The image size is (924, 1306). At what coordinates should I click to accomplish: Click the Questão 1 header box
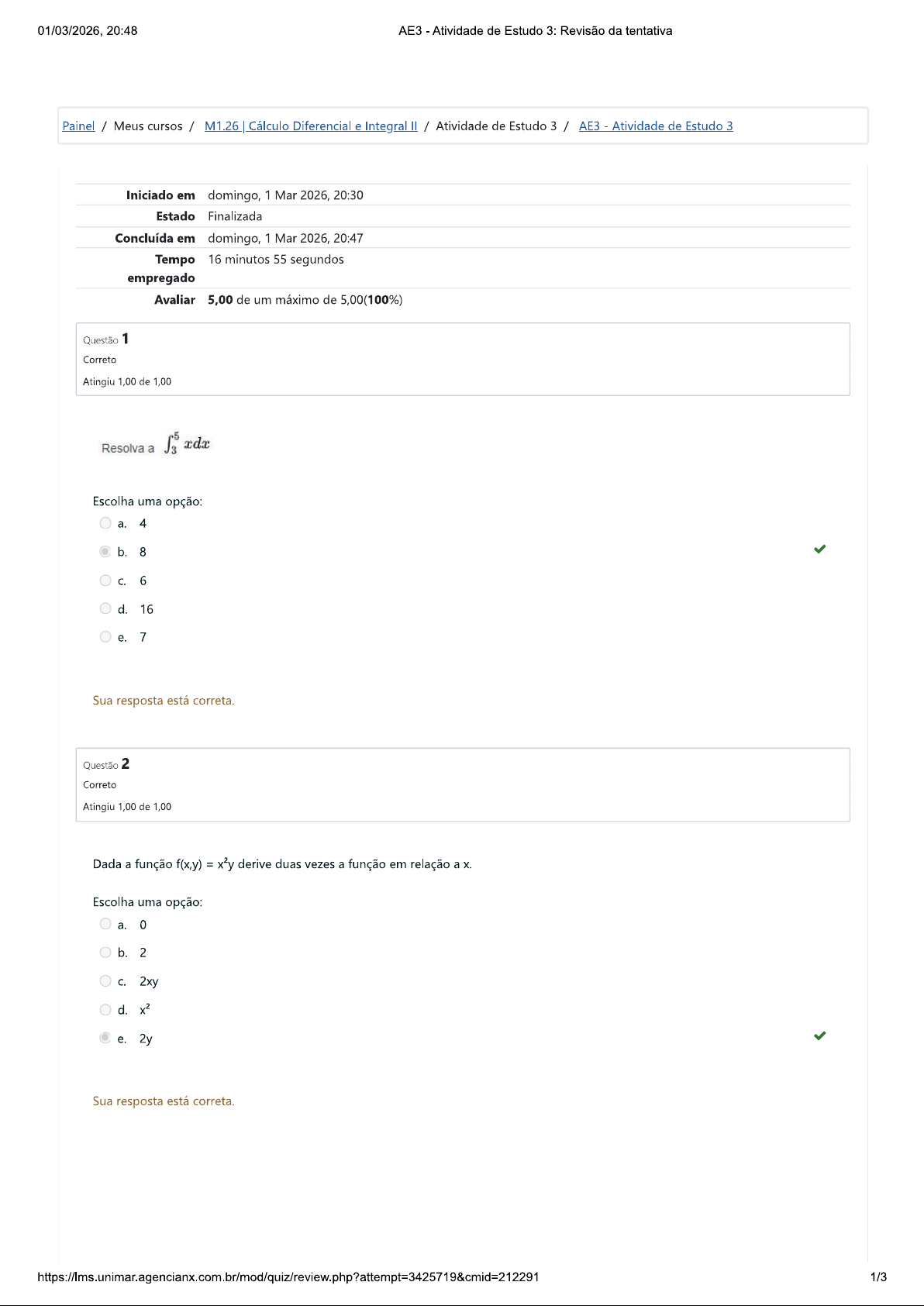pos(462,360)
